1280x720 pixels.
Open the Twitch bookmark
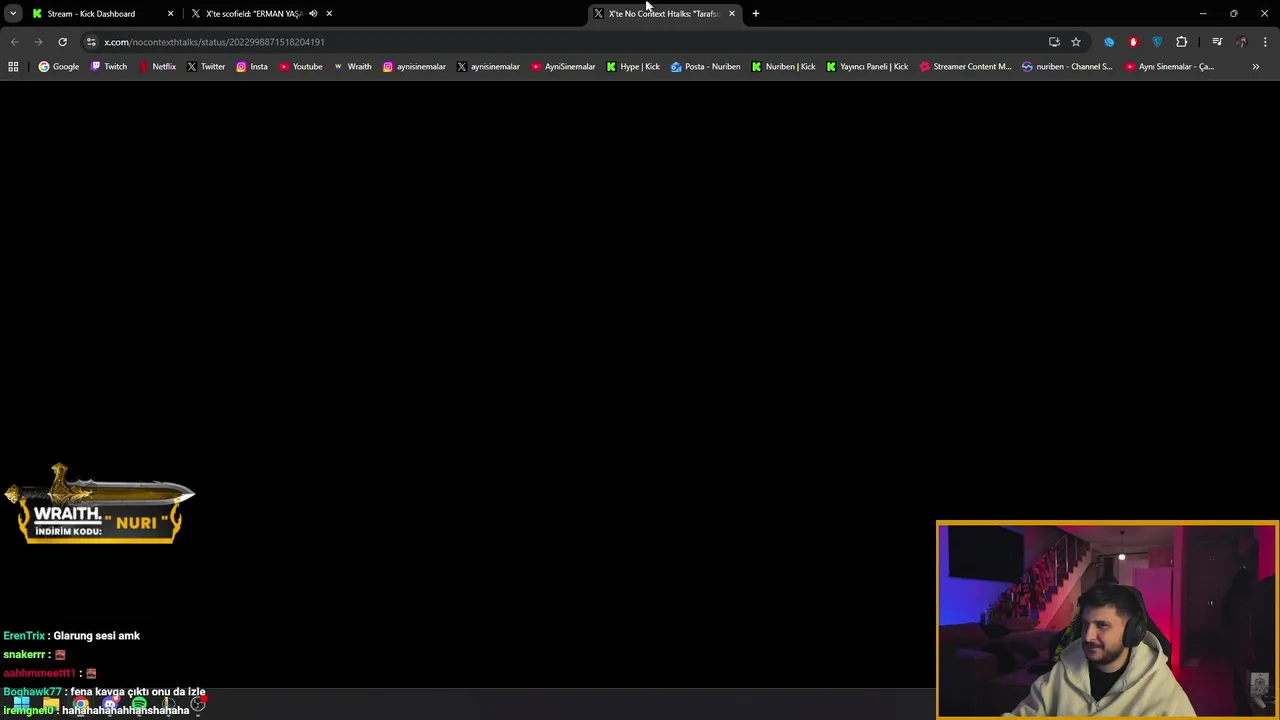point(109,67)
